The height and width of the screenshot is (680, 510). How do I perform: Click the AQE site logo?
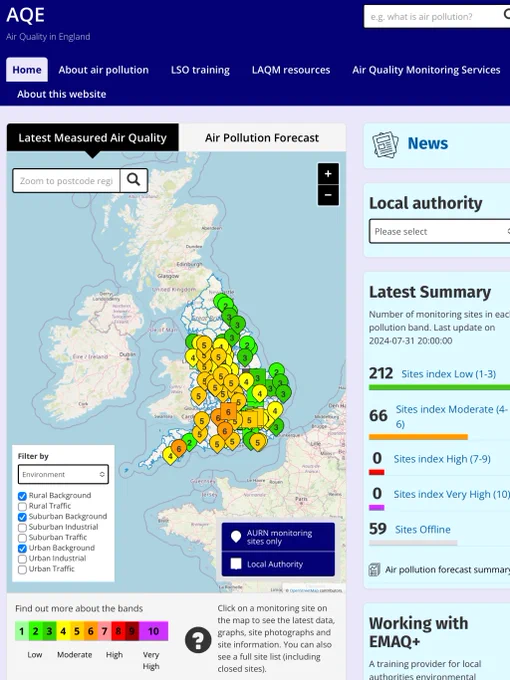click(x=26, y=15)
